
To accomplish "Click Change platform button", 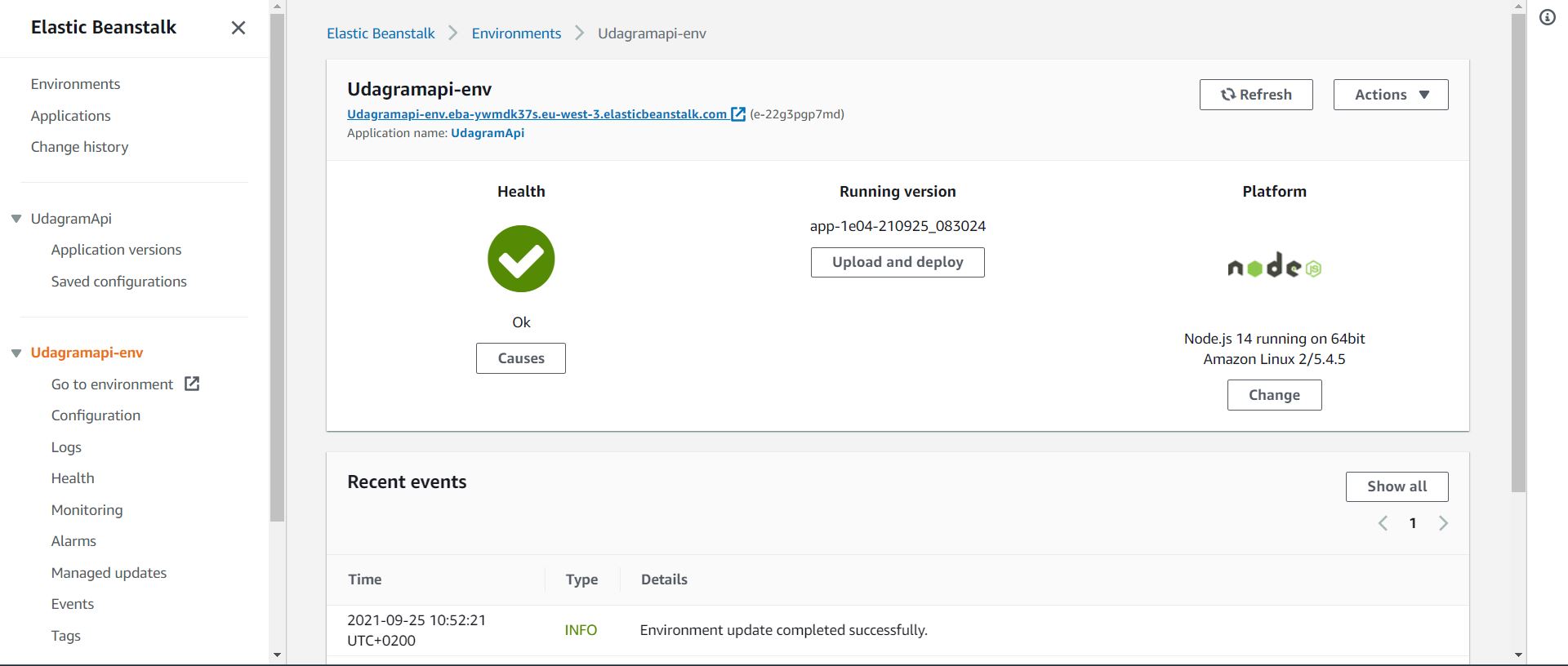I will (x=1274, y=395).
